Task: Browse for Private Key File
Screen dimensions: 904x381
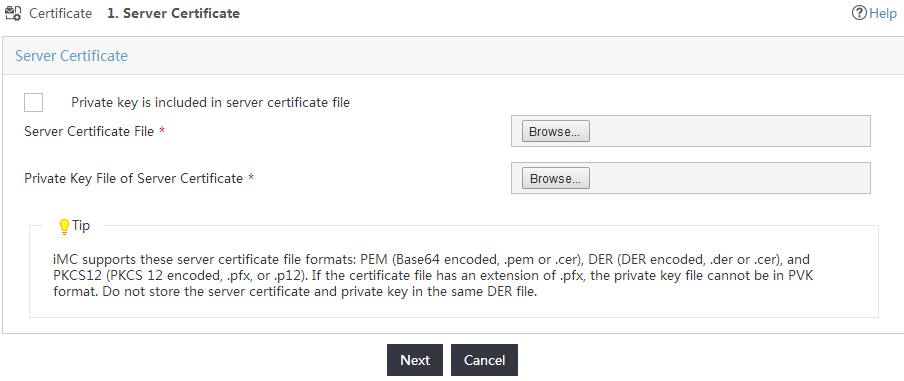Action: pyautogui.click(x=556, y=179)
